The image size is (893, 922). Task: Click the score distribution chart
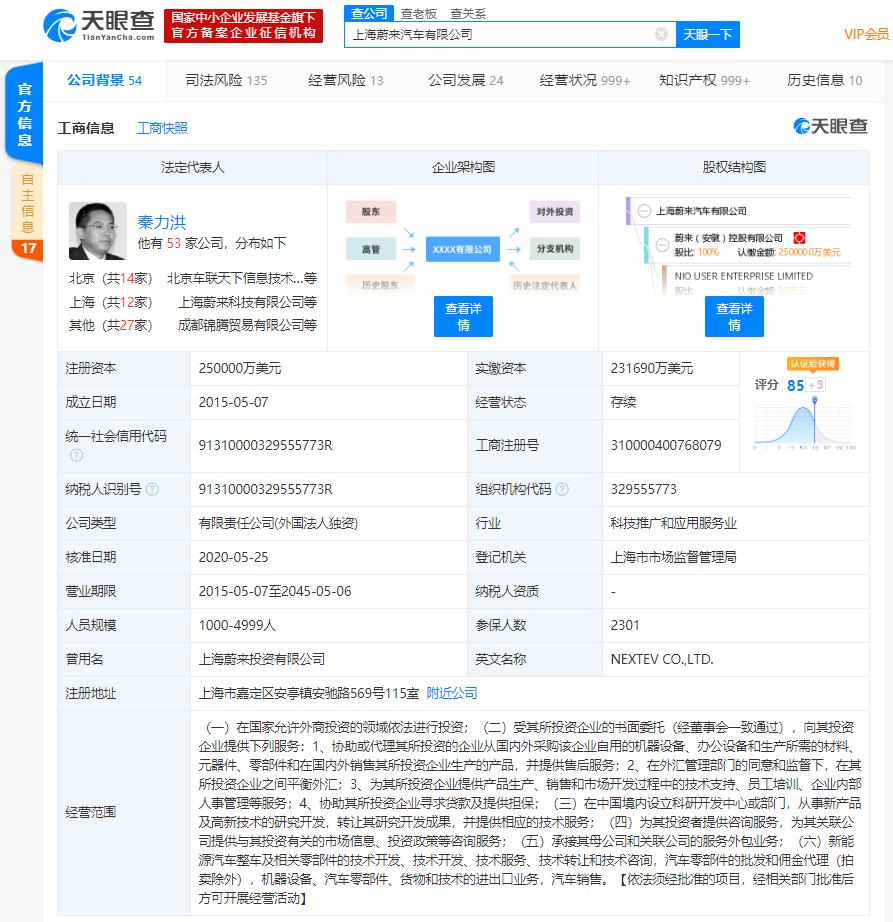[x=804, y=423]
